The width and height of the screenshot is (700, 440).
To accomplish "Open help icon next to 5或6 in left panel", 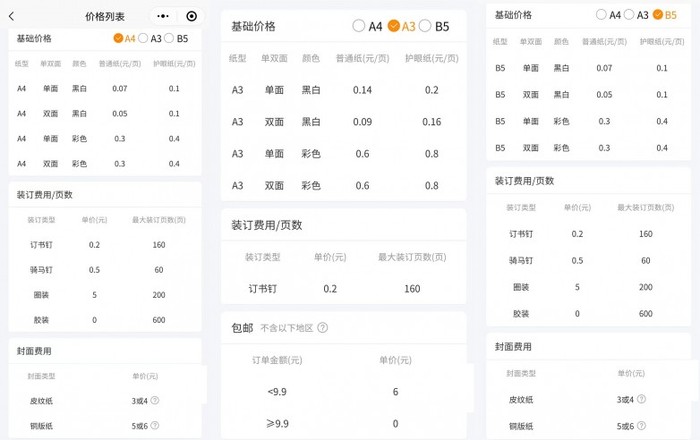I will (155, 425).
